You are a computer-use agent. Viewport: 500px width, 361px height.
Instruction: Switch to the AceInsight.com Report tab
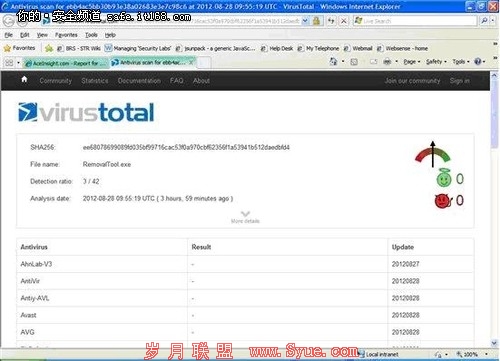(x=66, y=63)
